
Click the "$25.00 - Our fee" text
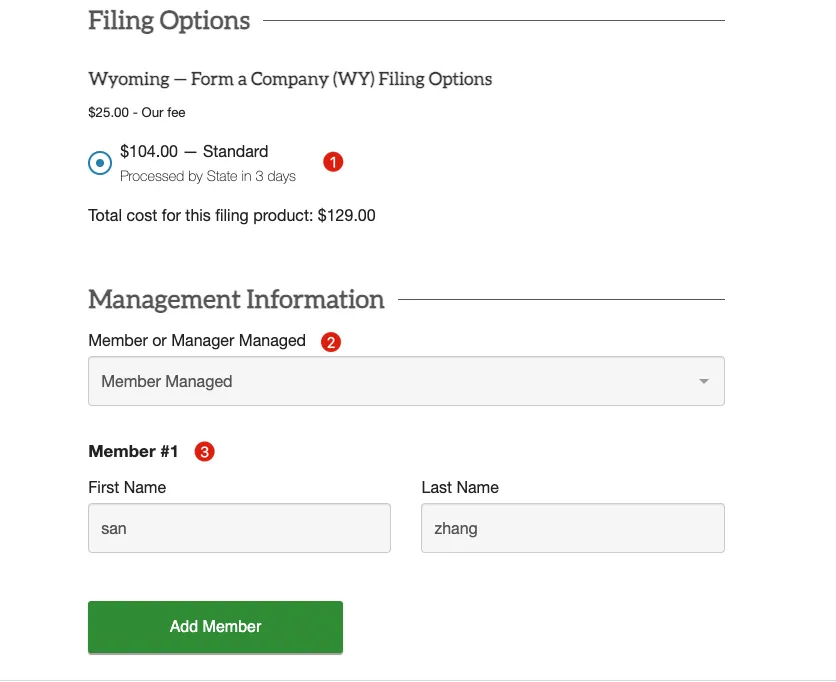pyautogui.click(x=137, y=113)
